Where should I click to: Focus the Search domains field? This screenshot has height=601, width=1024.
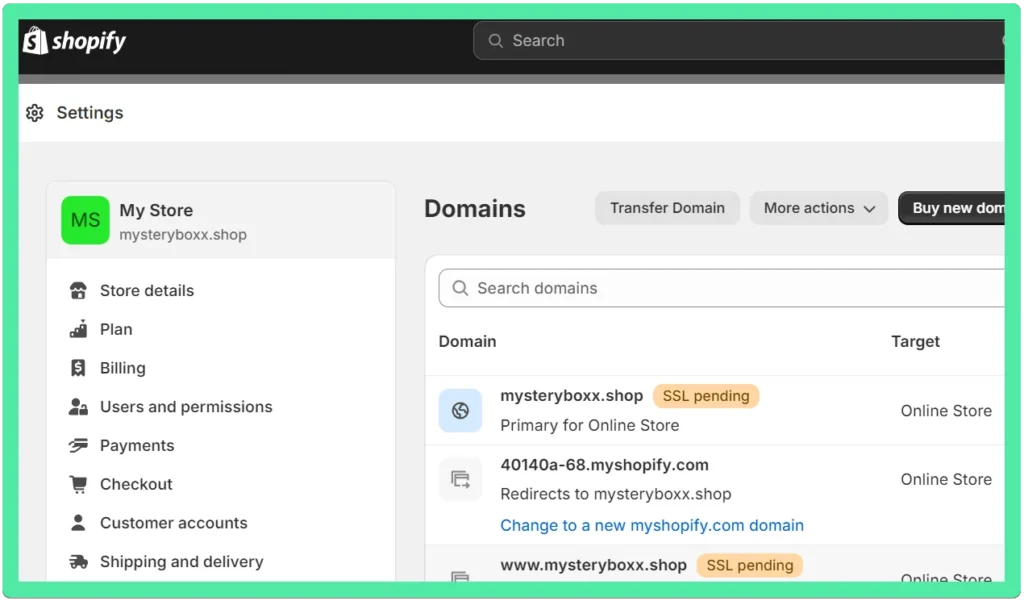pyautogui.click(x=722, y=288)
